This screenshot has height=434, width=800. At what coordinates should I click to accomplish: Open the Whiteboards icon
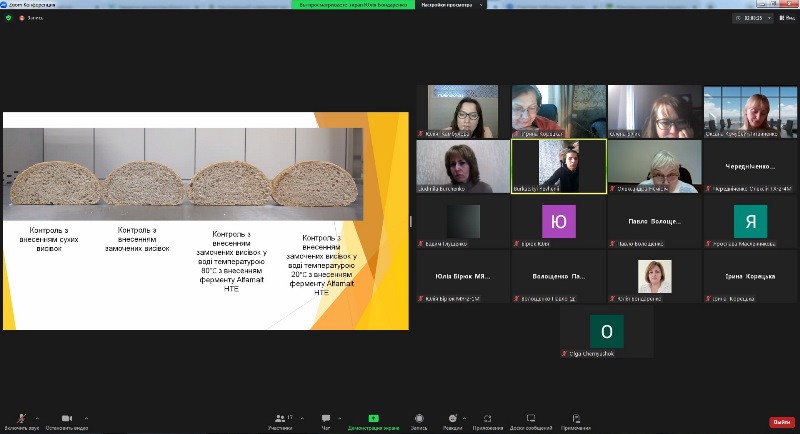click(530, 419)
